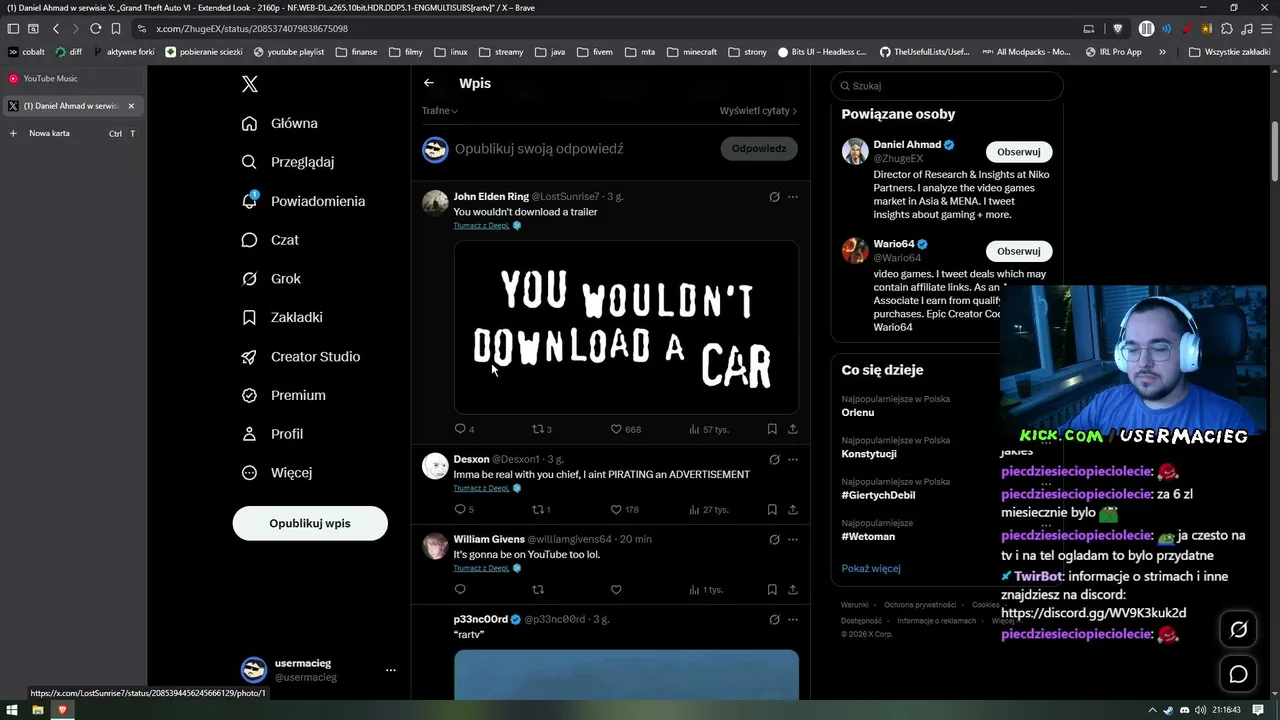The image size is (1280, 720).
Task: Repost William Givens' post
Action: [x=538, y=589]
